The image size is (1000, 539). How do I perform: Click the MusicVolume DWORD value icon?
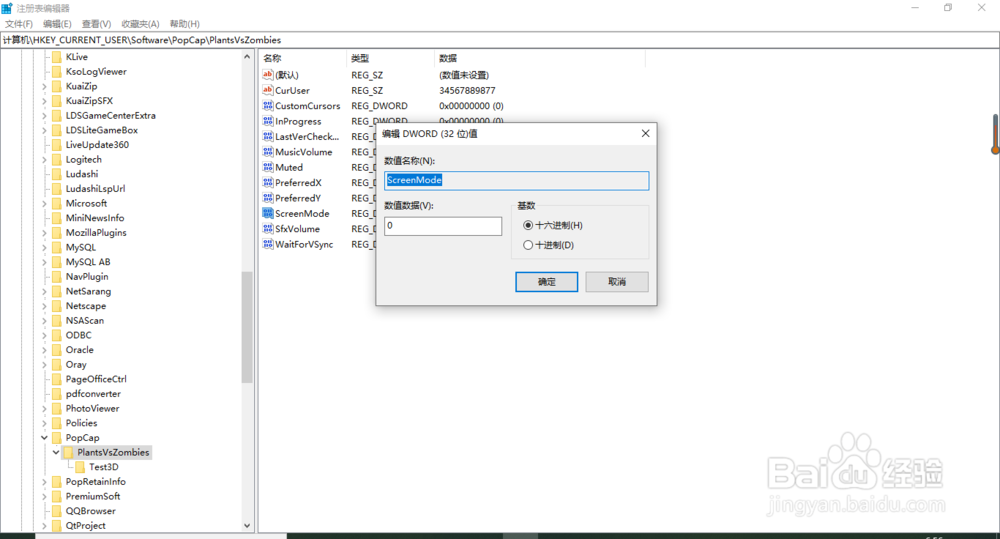268,151
